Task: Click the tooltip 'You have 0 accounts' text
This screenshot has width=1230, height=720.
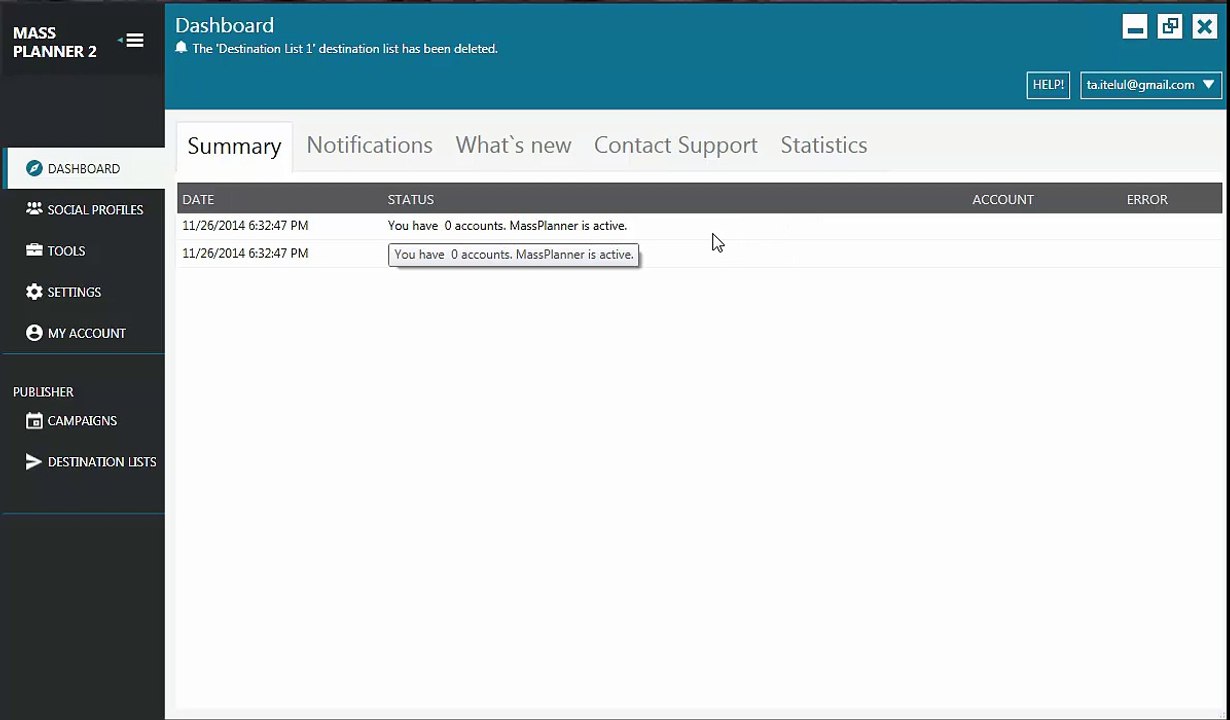Action: point(513,255)
